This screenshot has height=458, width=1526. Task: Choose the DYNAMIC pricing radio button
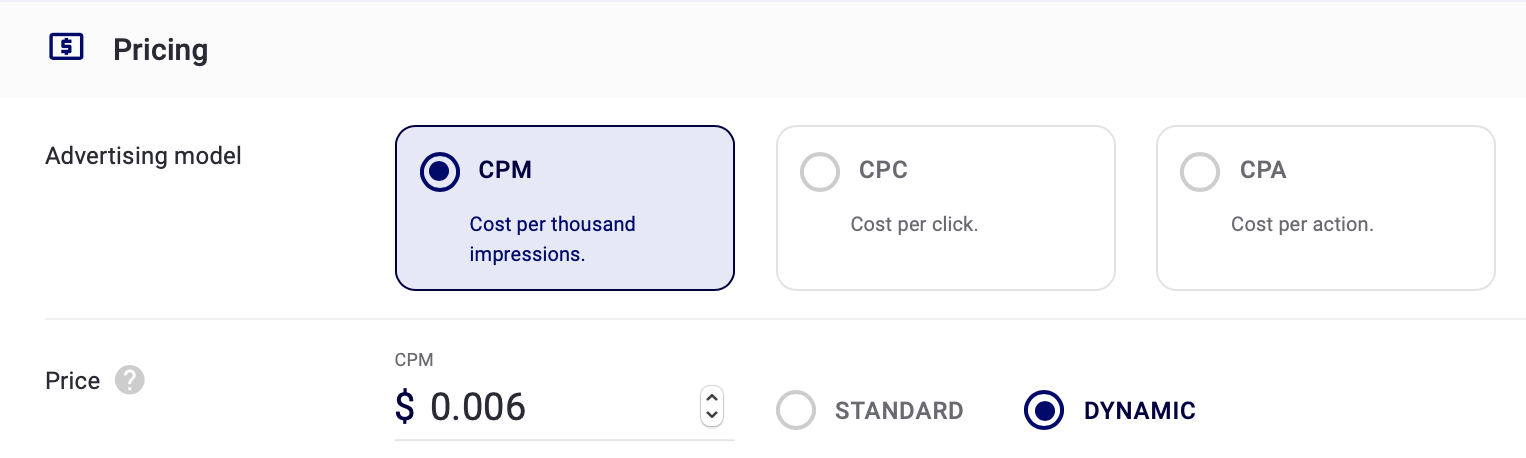click(x=1044, y=410)
